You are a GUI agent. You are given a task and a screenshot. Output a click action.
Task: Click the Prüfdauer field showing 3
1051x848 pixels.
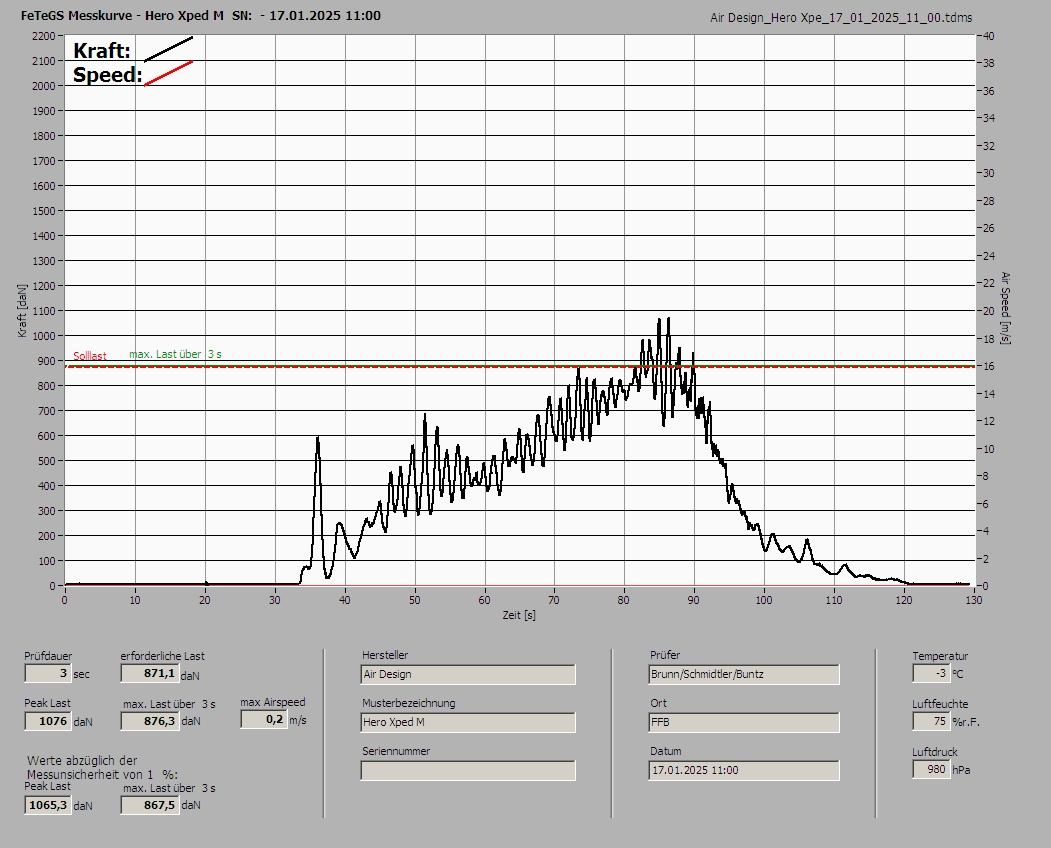click(x=48, y=673)
